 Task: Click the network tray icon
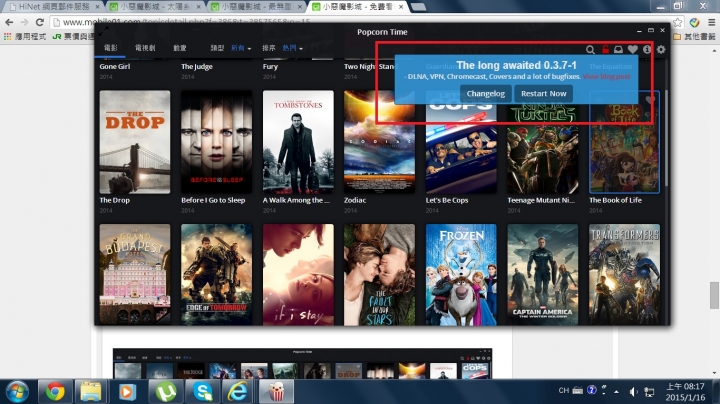(x=649, y=391)
